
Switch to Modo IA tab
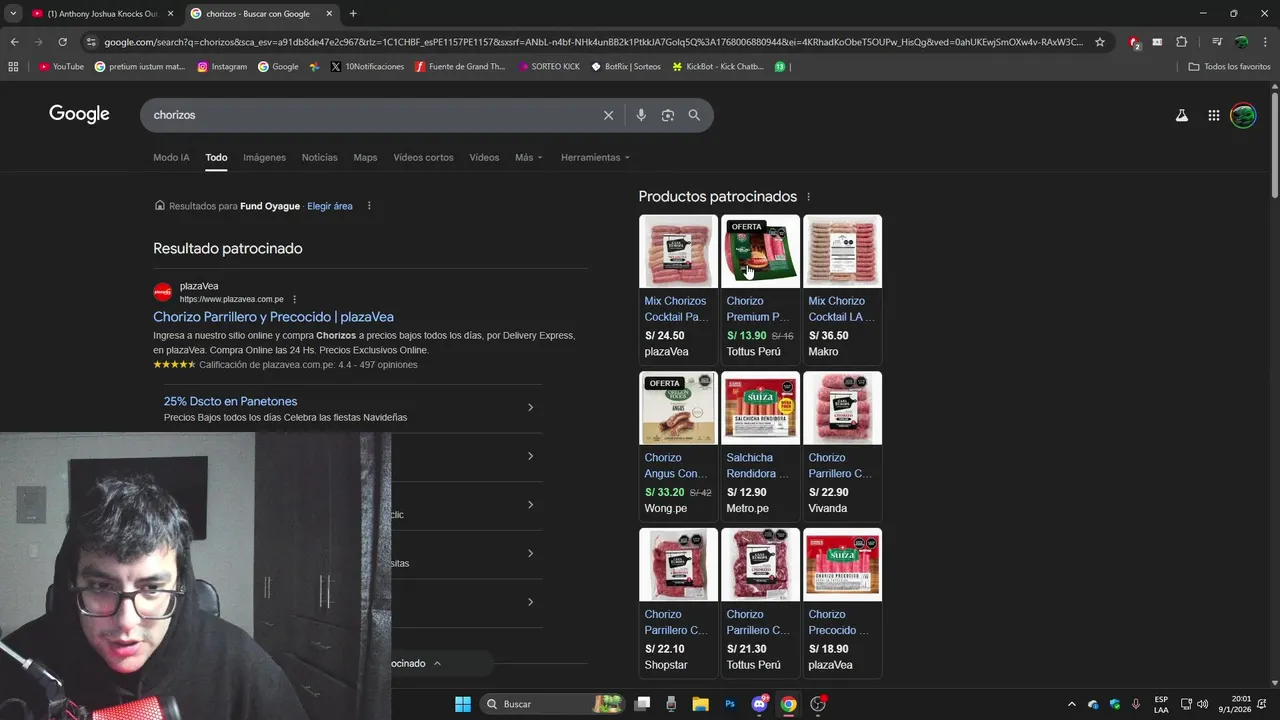(x=171, y=157)
